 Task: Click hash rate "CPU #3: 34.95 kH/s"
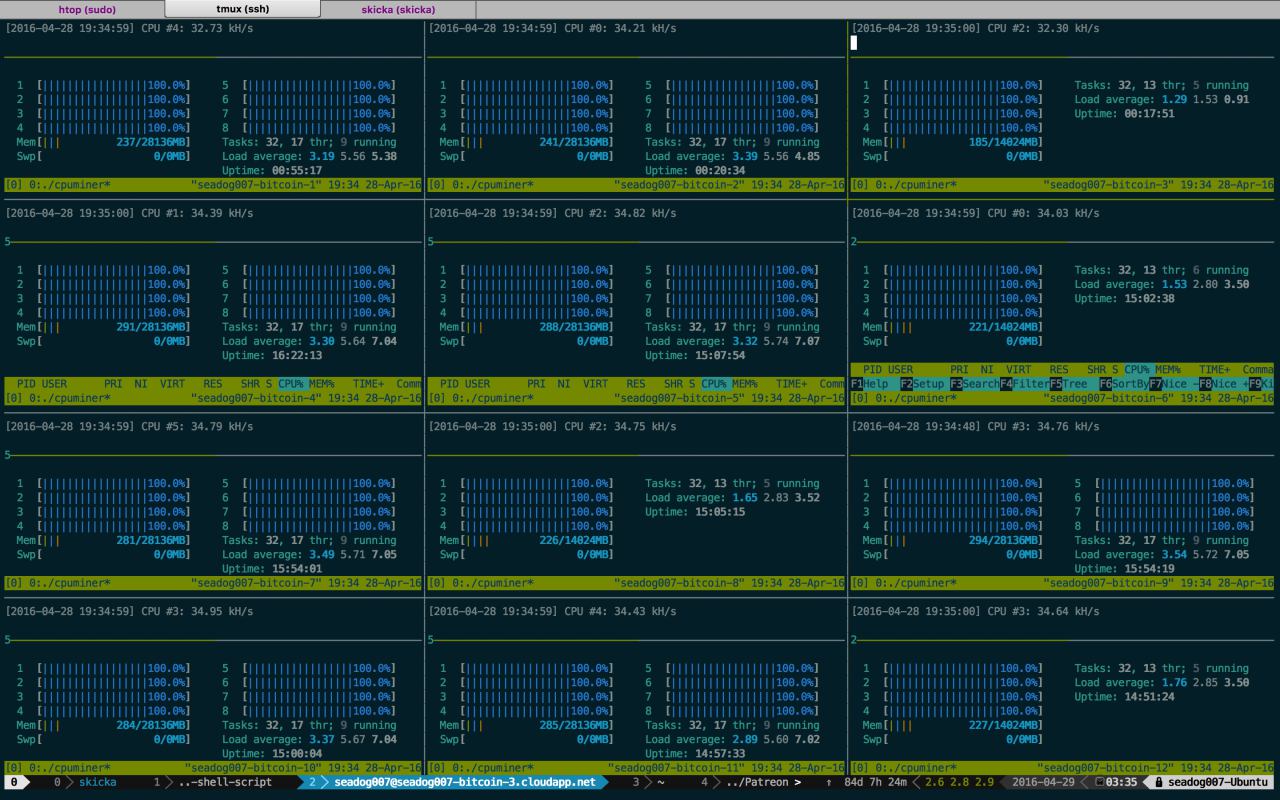pyautogui.click(x=197, y=611)
